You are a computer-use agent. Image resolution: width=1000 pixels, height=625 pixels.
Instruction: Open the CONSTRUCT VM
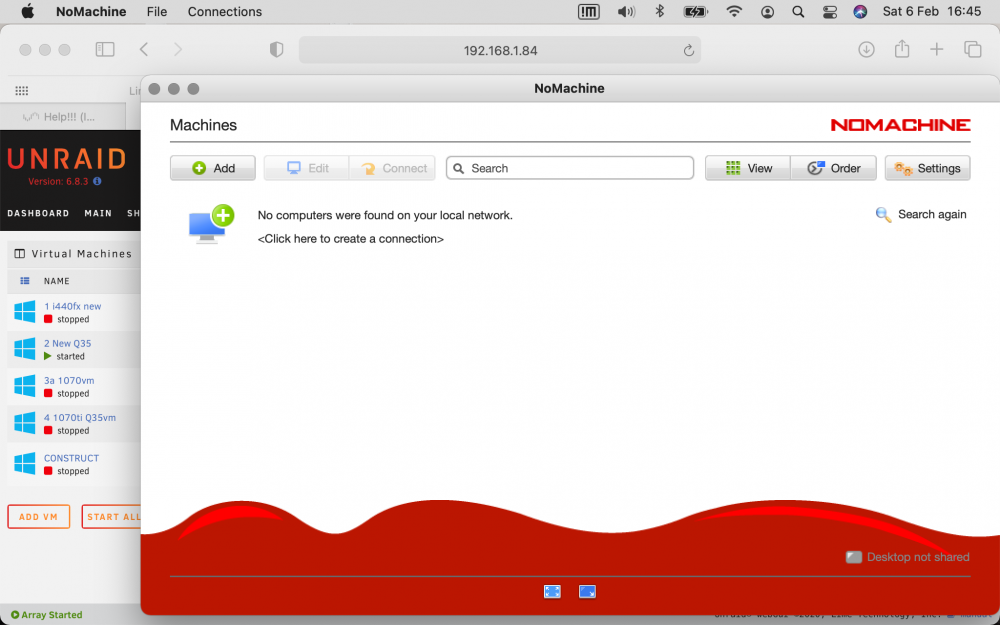tap(71, 458)
